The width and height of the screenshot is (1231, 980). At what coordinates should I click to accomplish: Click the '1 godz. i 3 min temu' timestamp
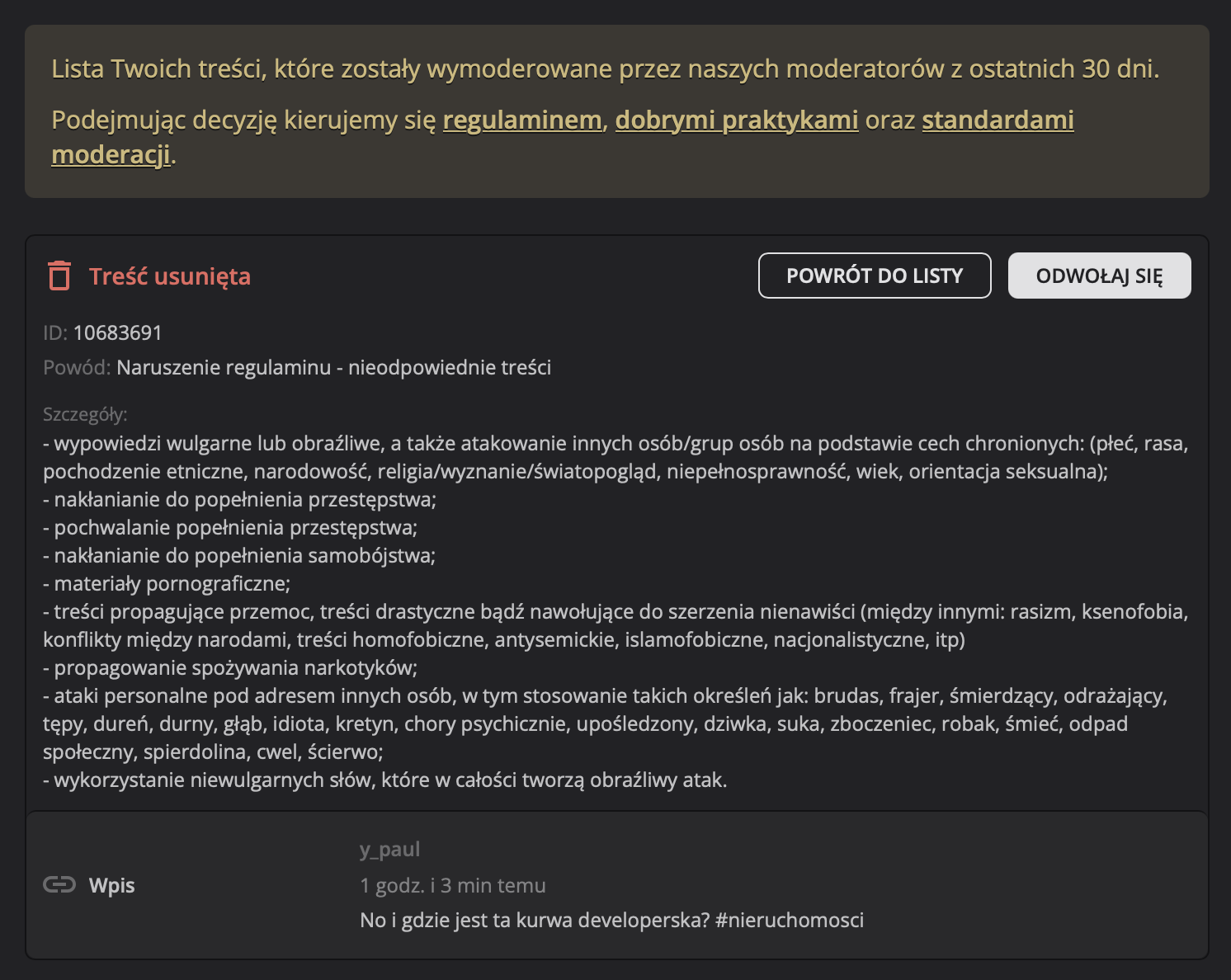click(x=453, y=885)
